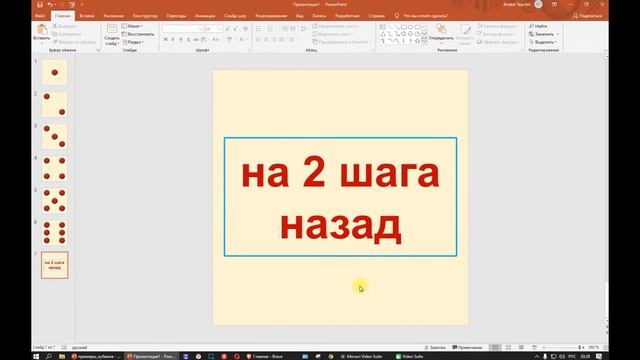Expand the shapes gallery more arrow
This screenshot has height=360, width=640.
[424, 41]
